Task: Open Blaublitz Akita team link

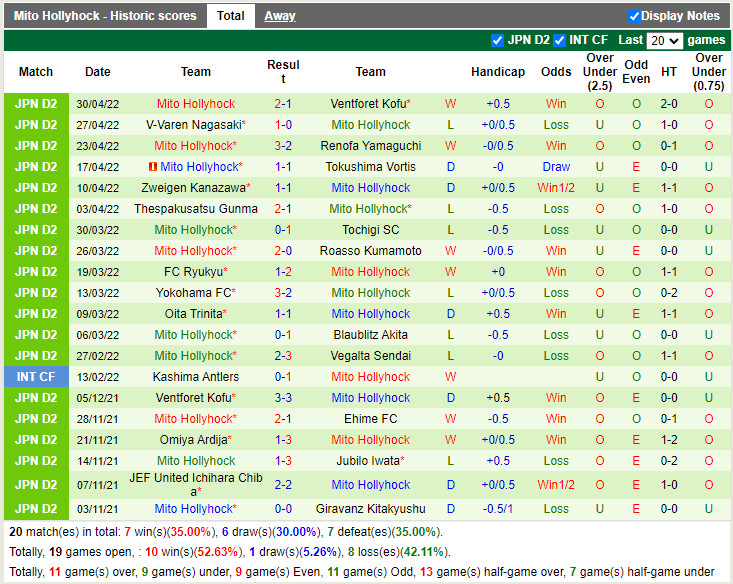Action: point(371,335)
